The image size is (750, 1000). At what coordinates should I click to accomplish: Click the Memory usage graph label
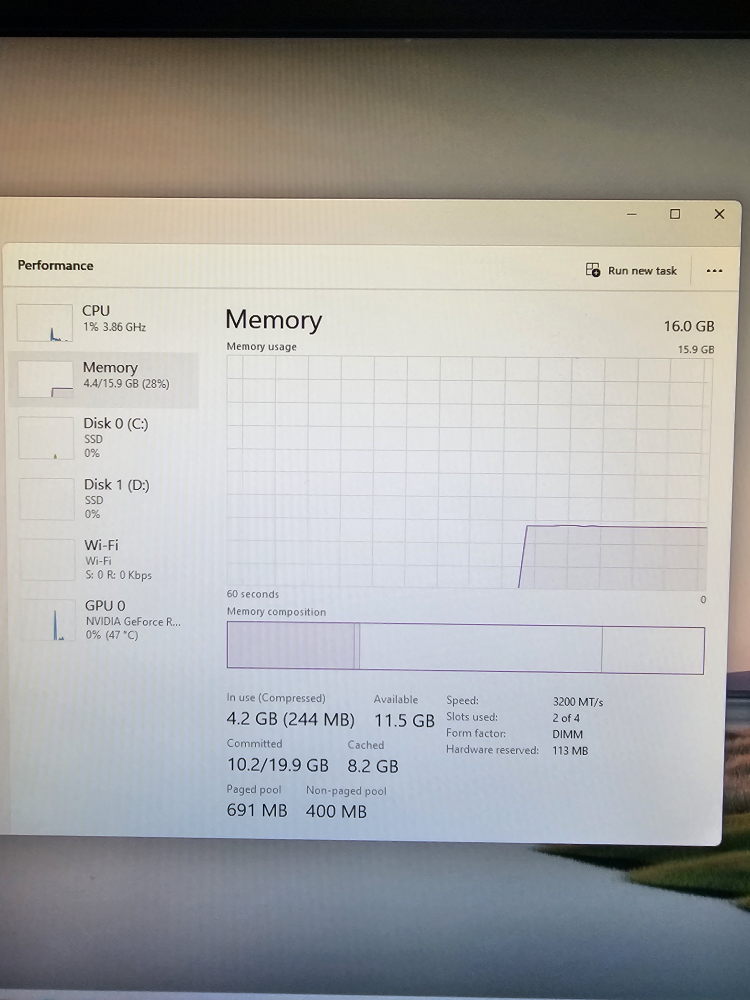[261, 346]
